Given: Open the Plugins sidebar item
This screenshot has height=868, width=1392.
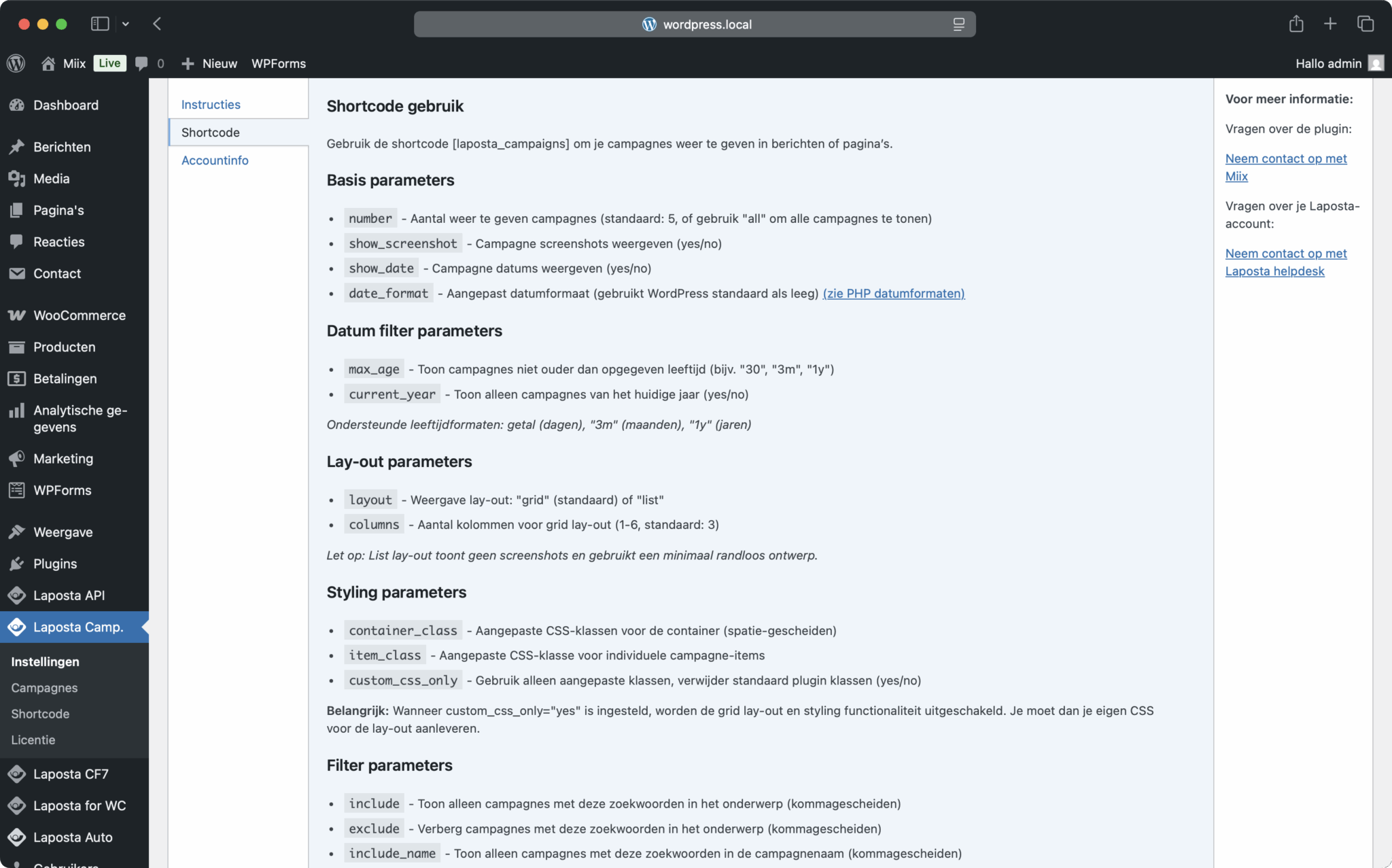Looking at the screenshot, I should click(74, 563).
